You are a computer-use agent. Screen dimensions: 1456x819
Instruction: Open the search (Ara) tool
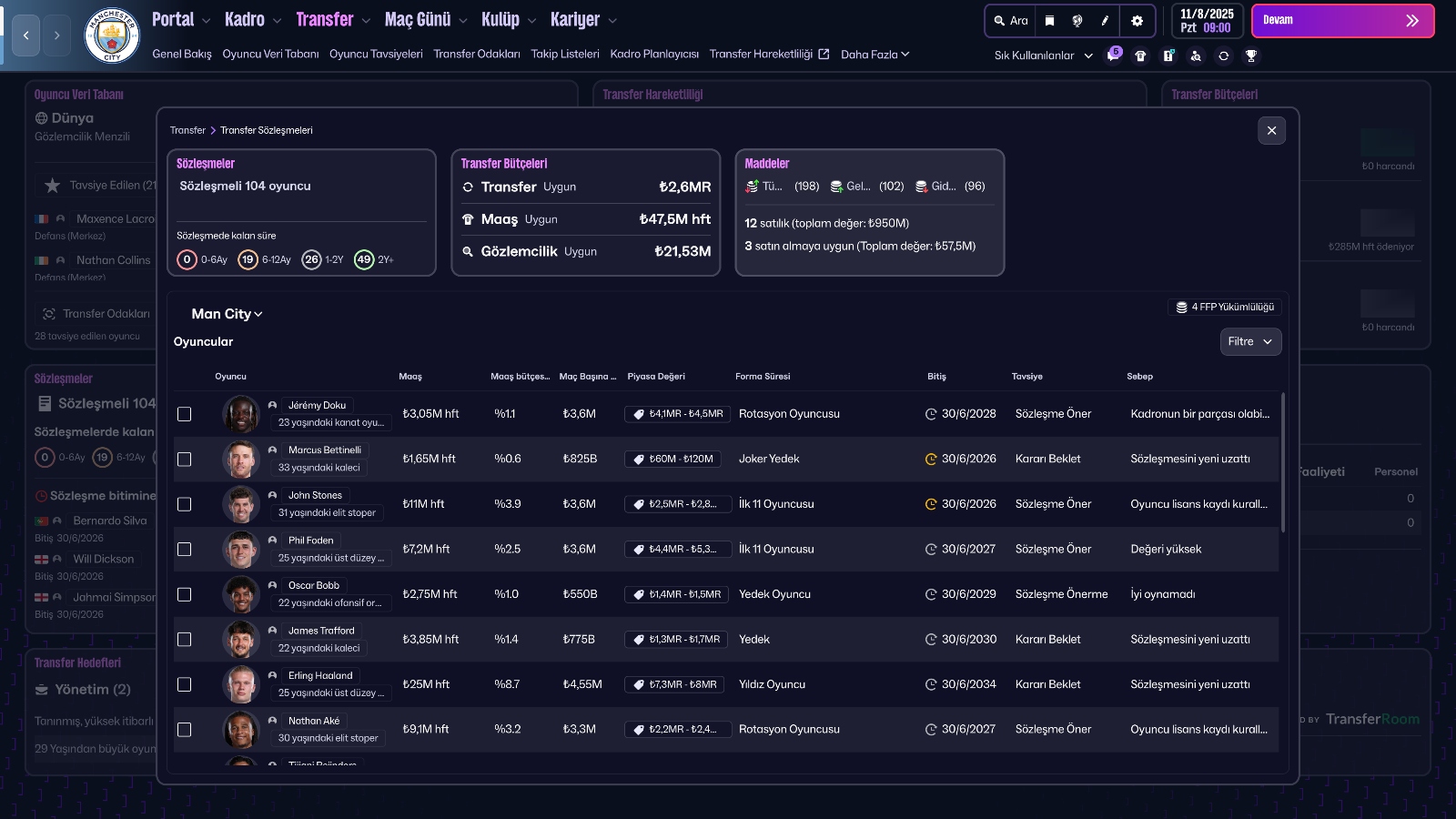point(1010,20)
